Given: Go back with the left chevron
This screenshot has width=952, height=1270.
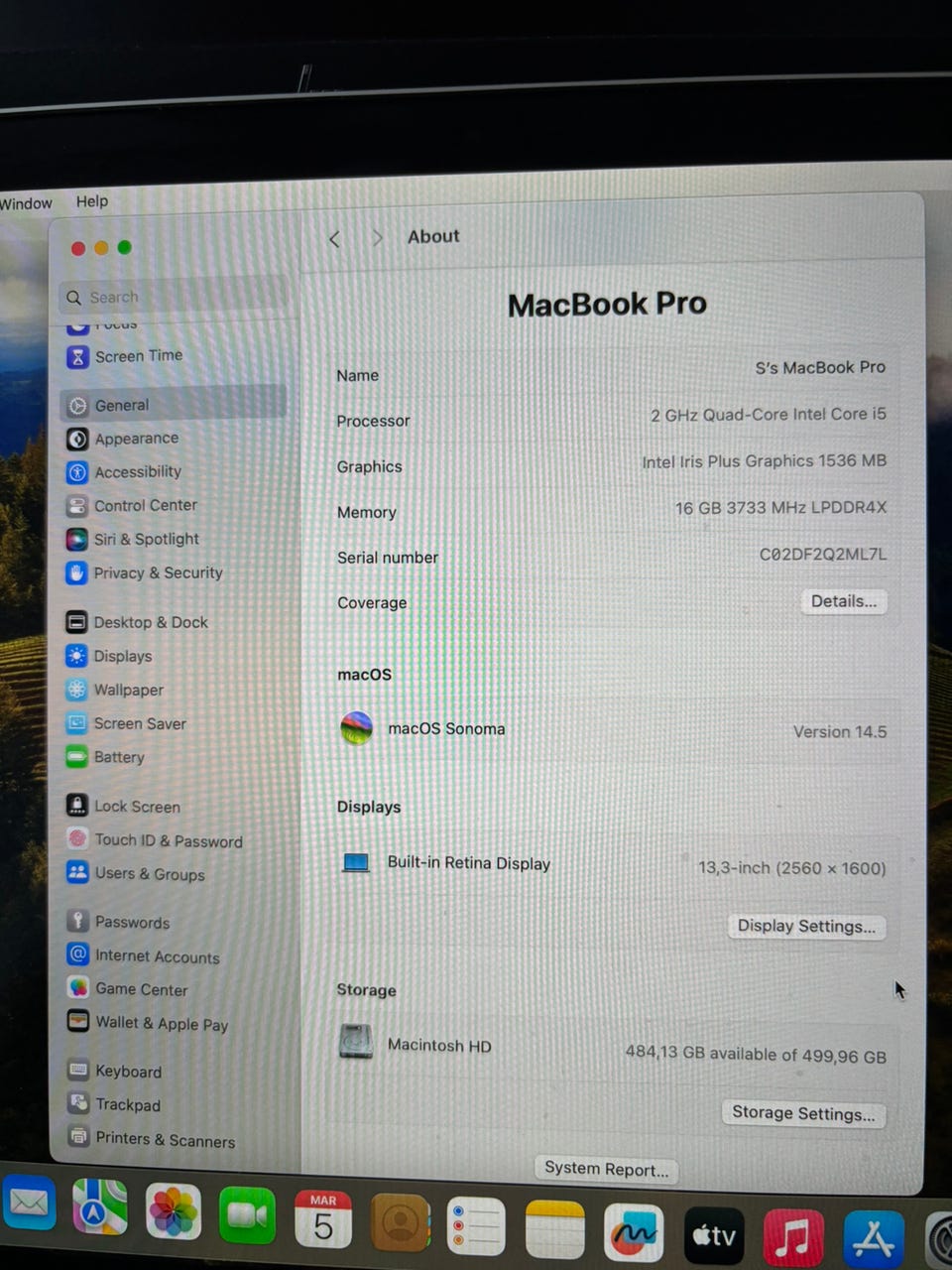Looking at the screenshot, I should point(335,239).
